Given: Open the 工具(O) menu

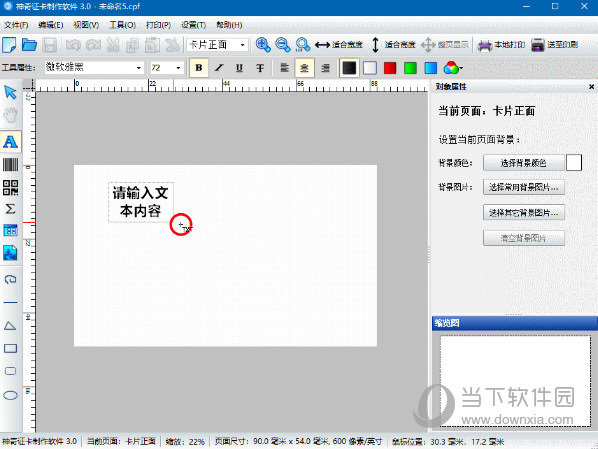Looking at the screenshot, I should point(122,25).
